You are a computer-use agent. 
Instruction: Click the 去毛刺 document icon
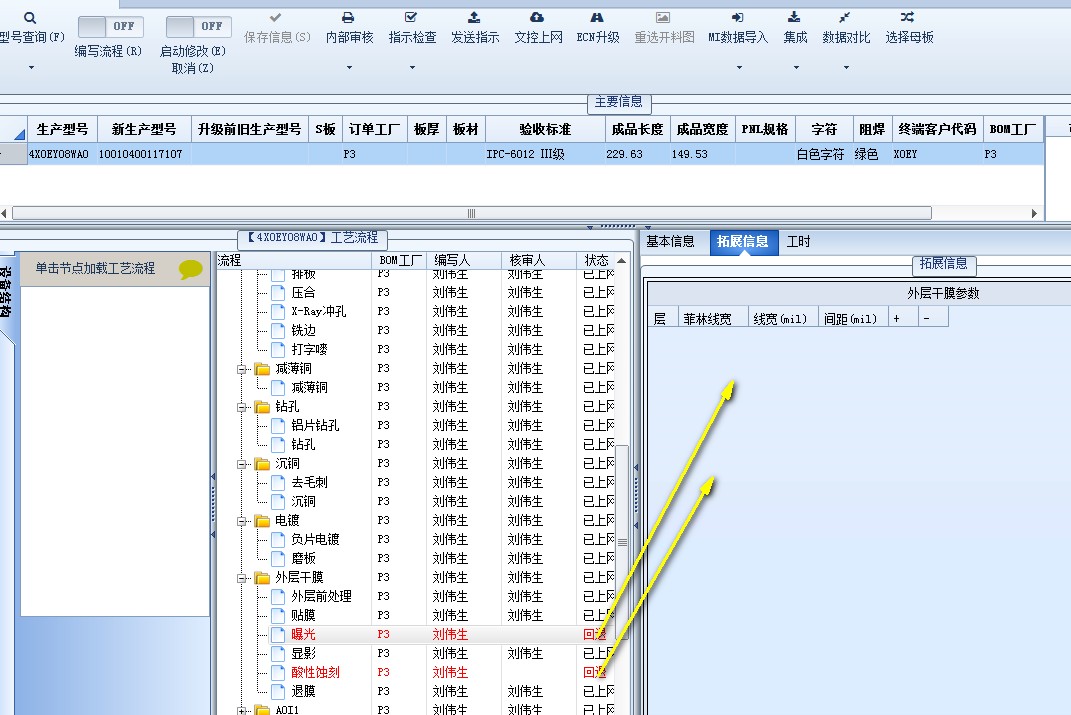point(278,482)
